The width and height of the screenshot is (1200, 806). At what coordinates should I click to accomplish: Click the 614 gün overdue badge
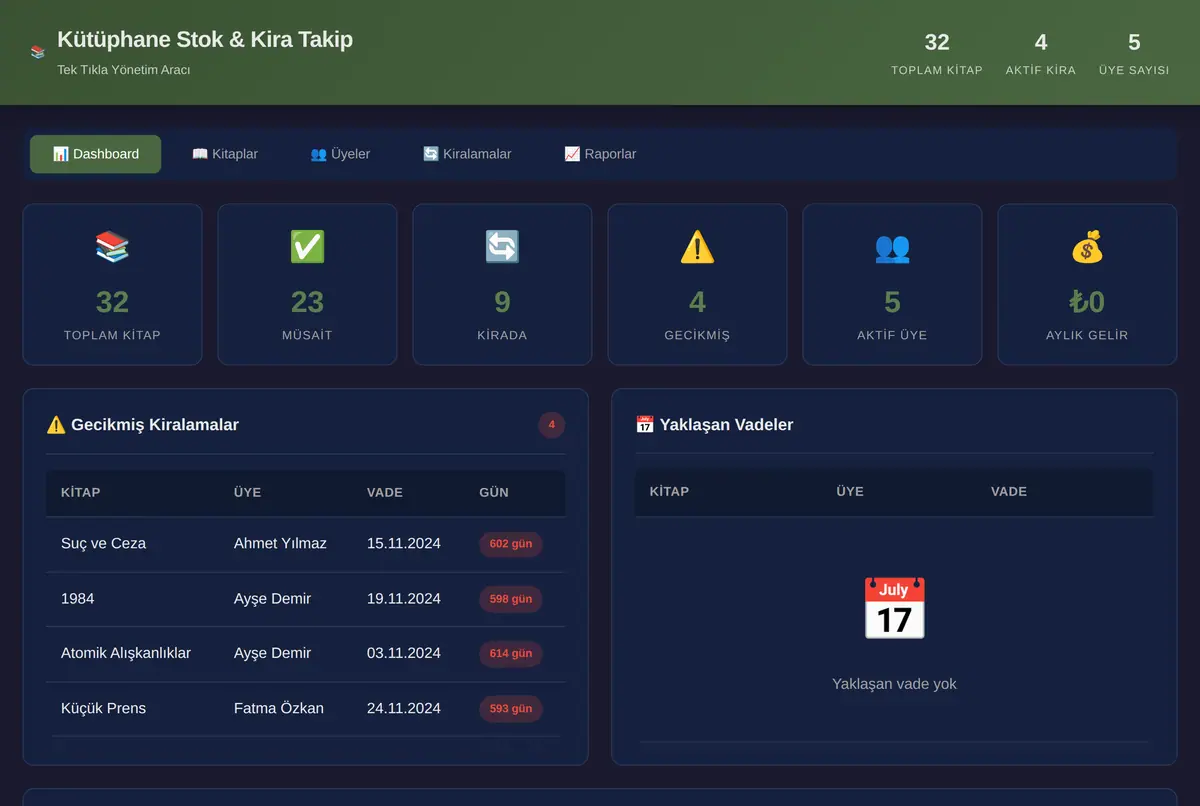coord(511,653)
